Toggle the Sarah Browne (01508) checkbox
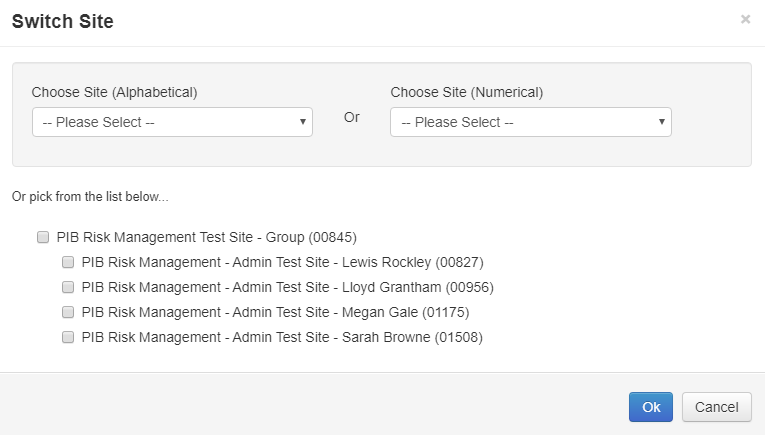The height and width of the screenshot is (435, 765). (68, 337)
